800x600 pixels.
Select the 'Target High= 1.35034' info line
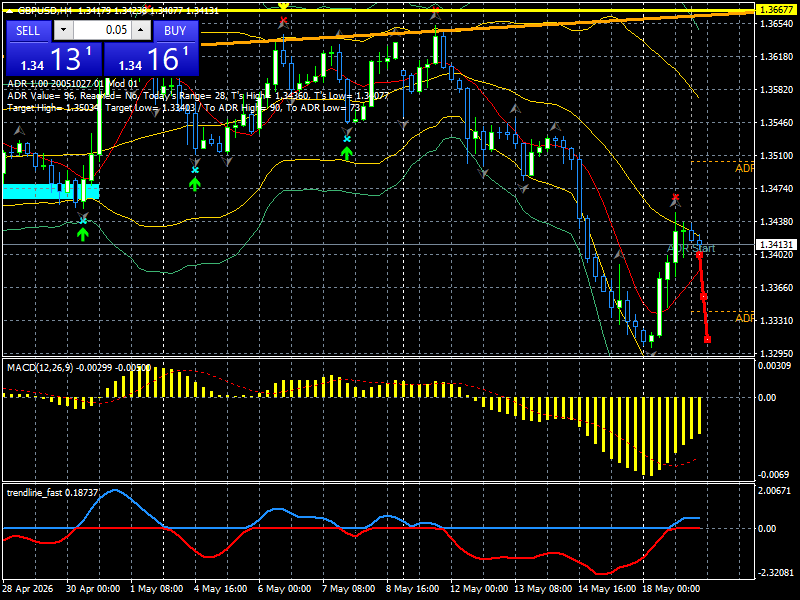point(184,108)
